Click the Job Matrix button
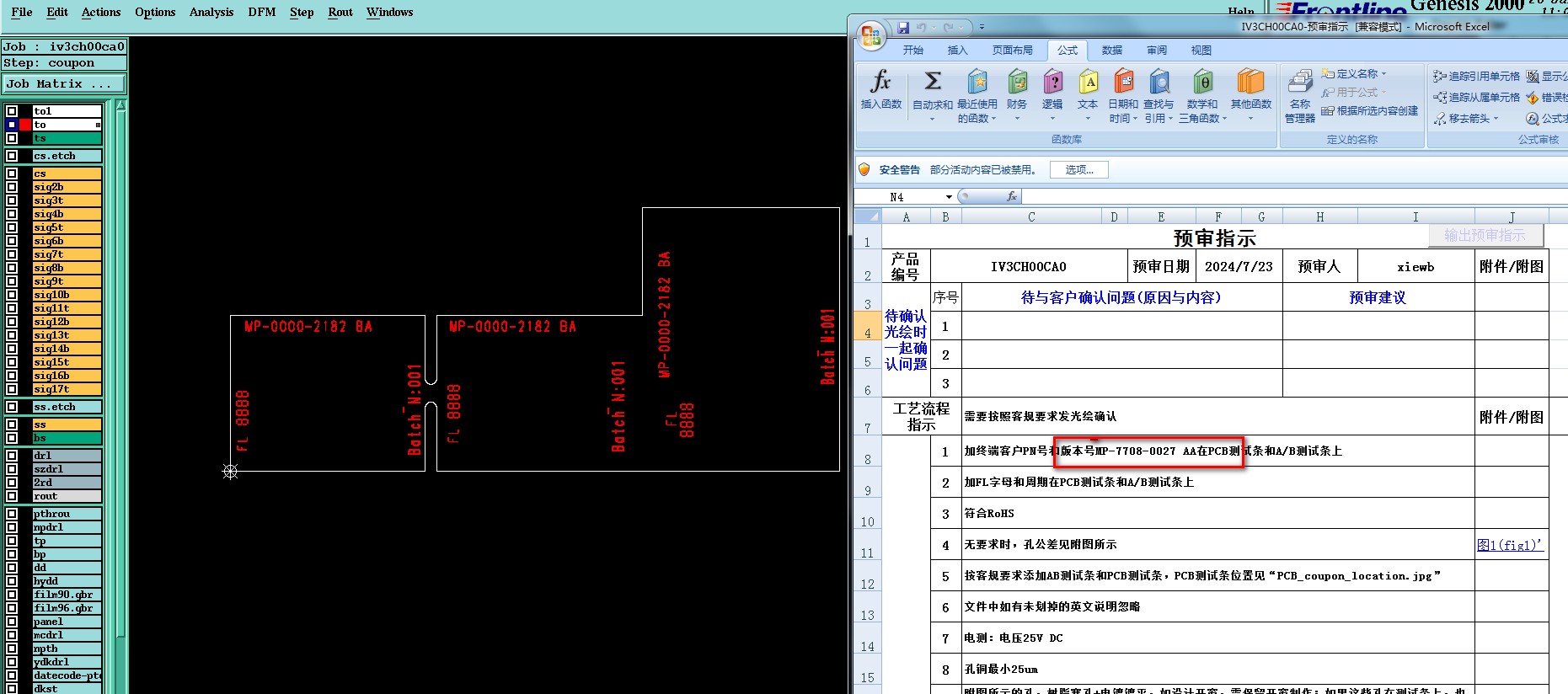Viewport: 1568px width, 694px height. (x=63, y=84)
